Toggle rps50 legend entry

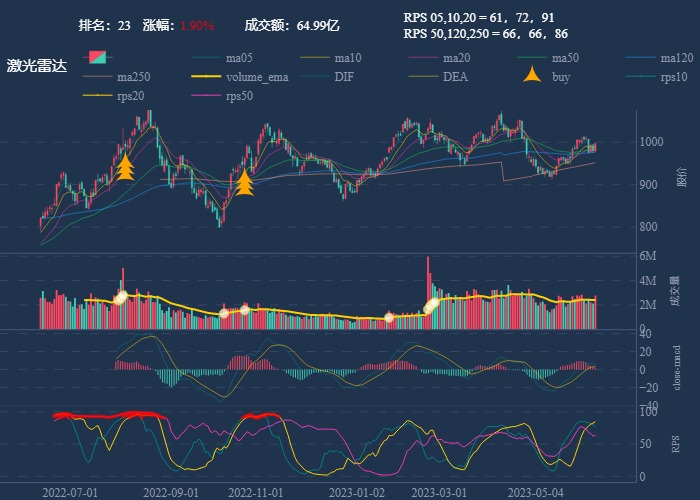[207, 96]
